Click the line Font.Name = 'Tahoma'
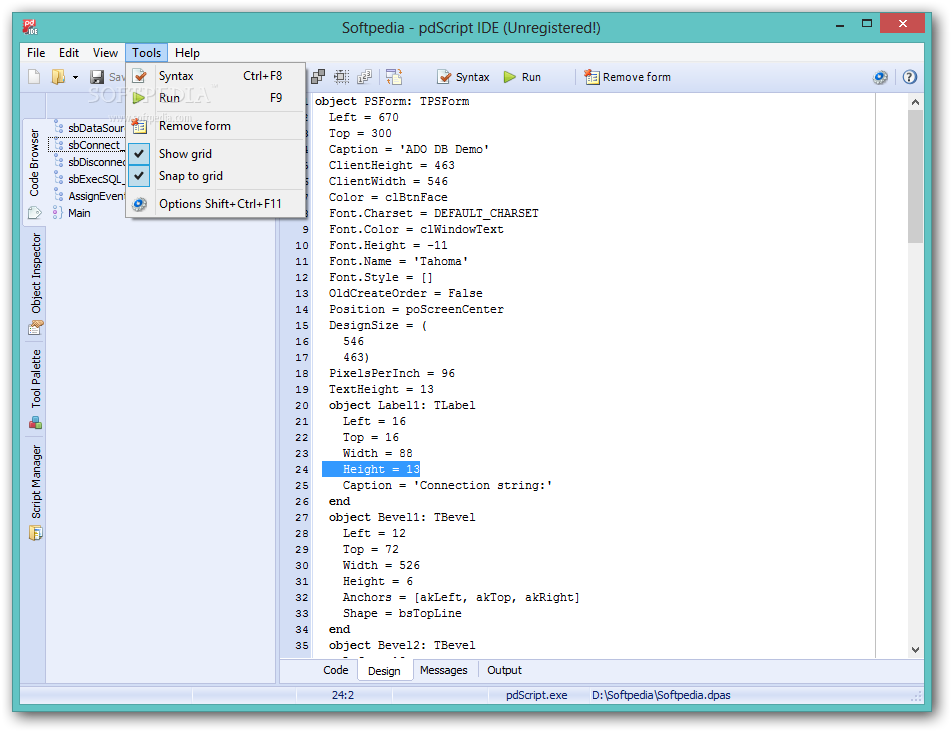 398,261
